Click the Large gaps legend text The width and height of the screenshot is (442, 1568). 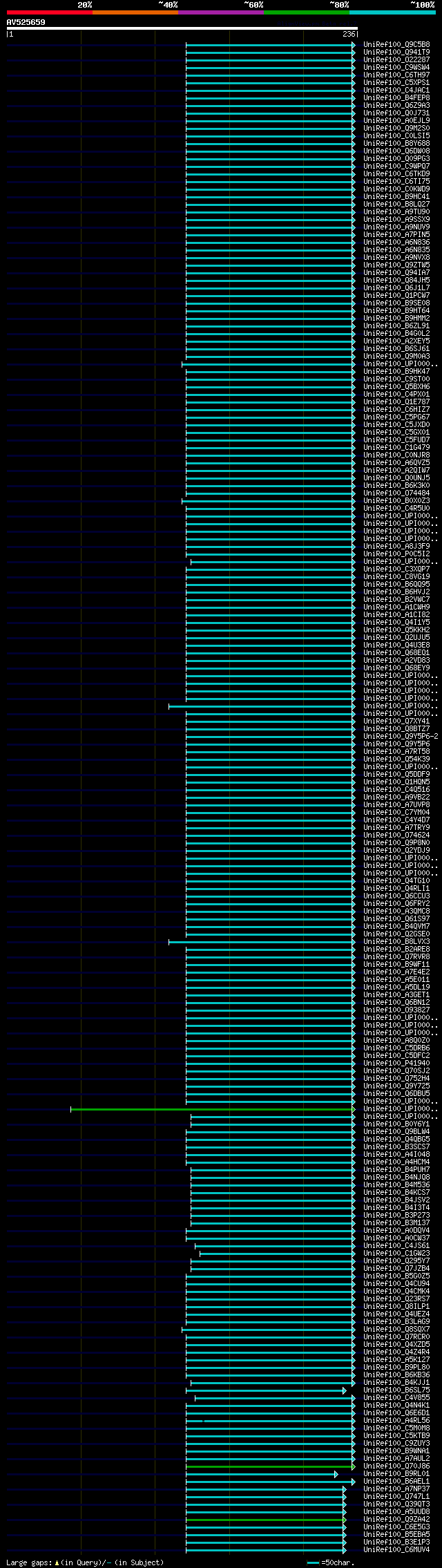(x=85, y=1562)
